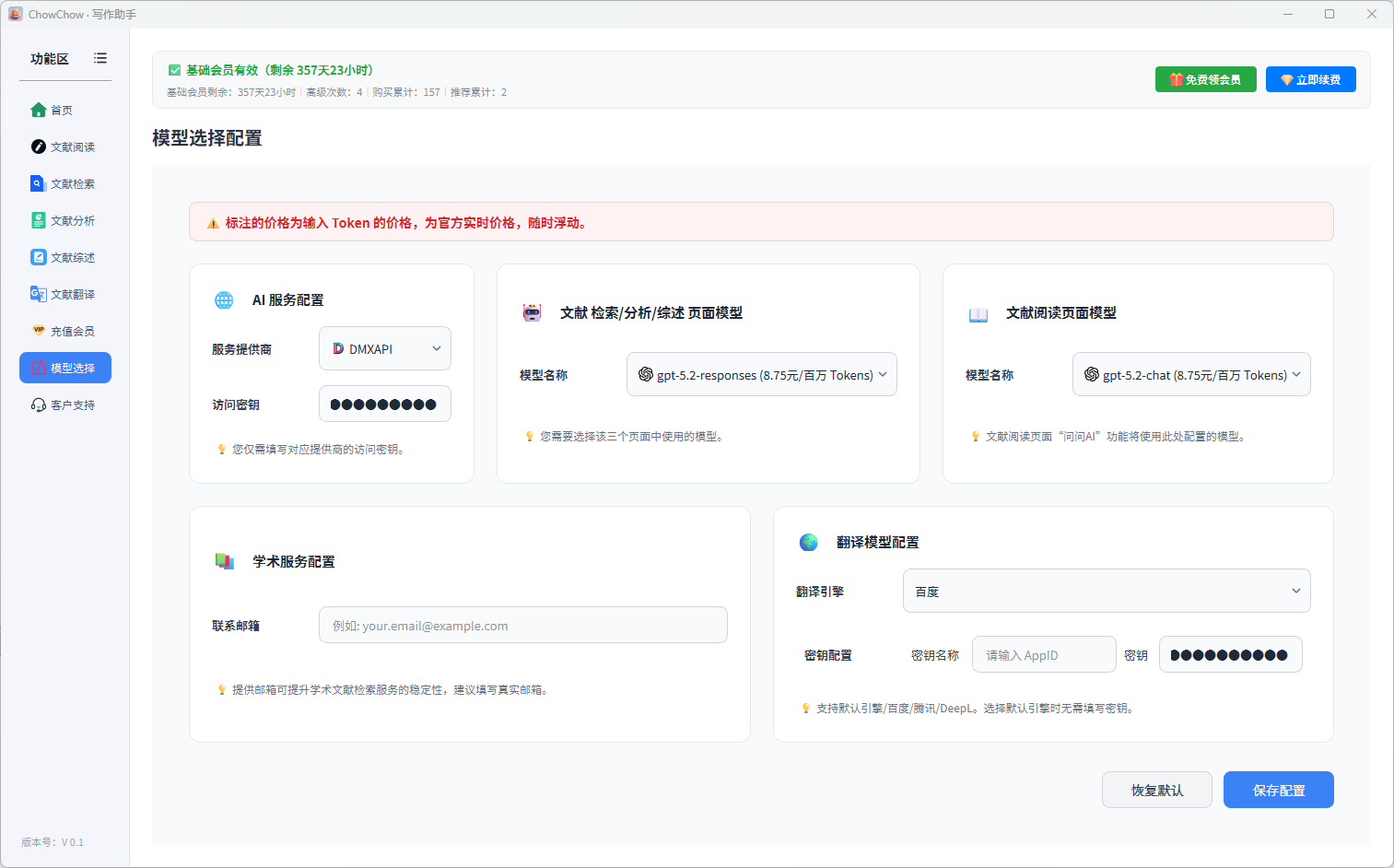Open the 文献综述 sidebar icon
Screen dimensions: 1394x868
[38, 258]
